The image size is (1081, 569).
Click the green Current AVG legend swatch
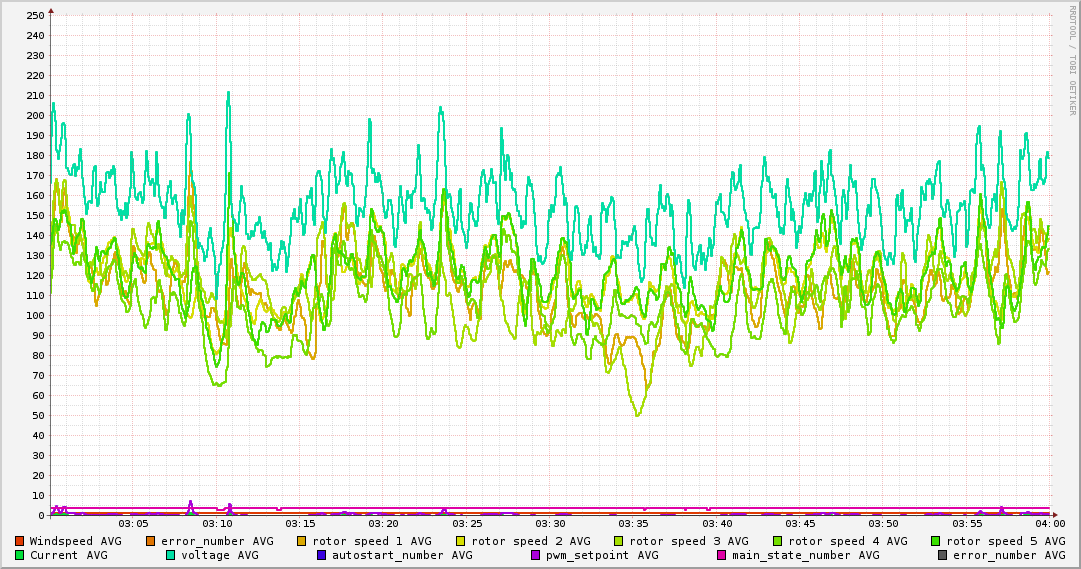[x=19, y=555]
